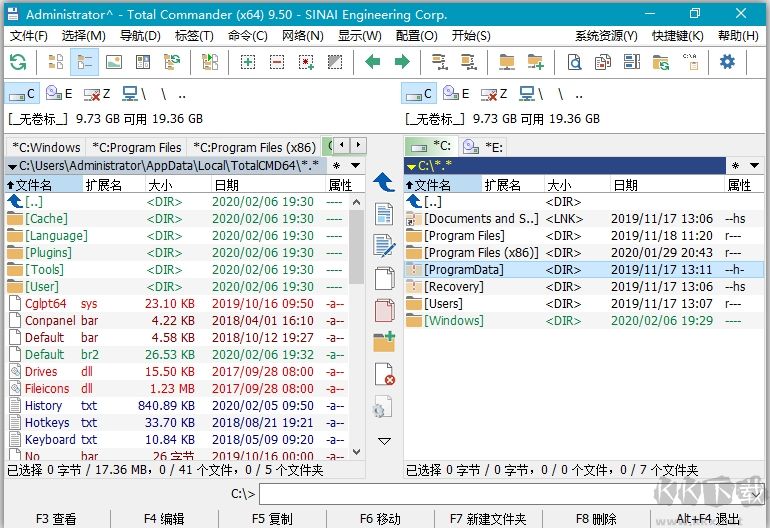Click the new folder icon in vertical bar
Screen dimensions: 770x528
pyautogui.click(x=384, y=342)
